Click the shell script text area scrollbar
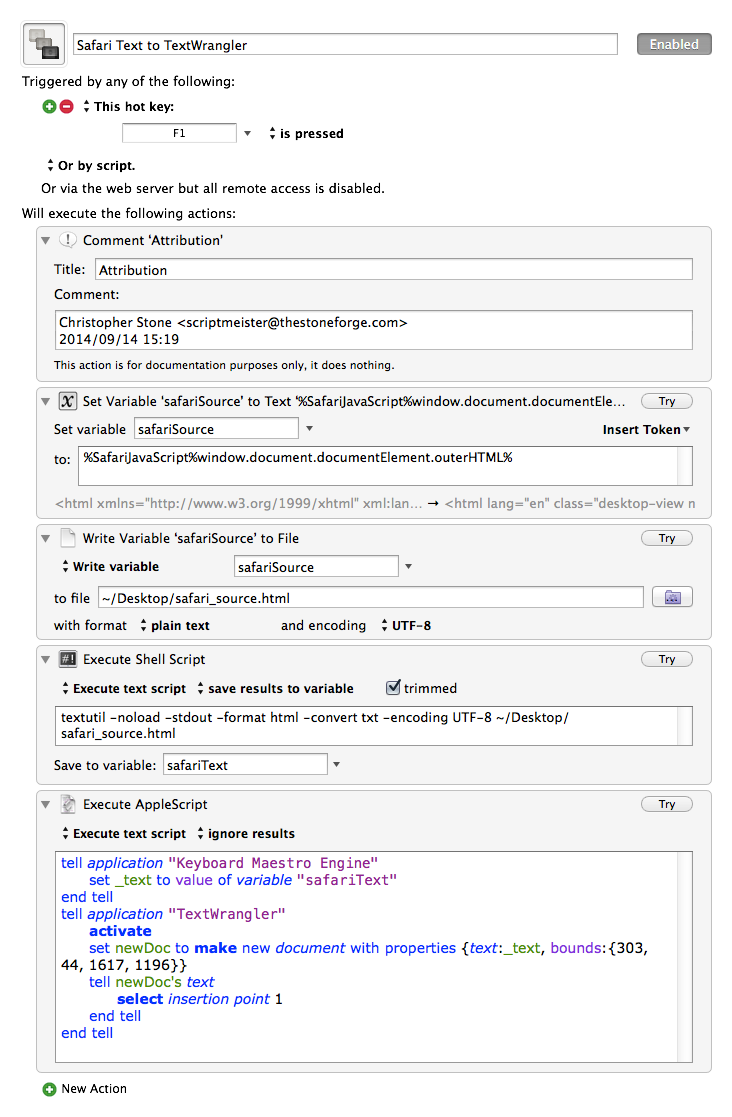 pyautogui.click(x=685, y=726)
